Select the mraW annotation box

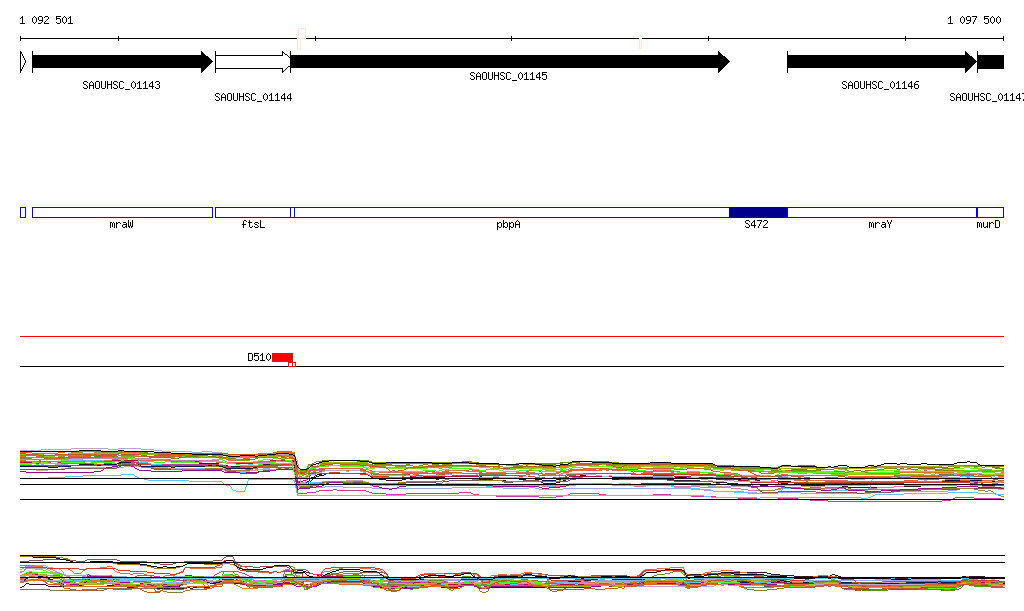(x=122, y=212)
